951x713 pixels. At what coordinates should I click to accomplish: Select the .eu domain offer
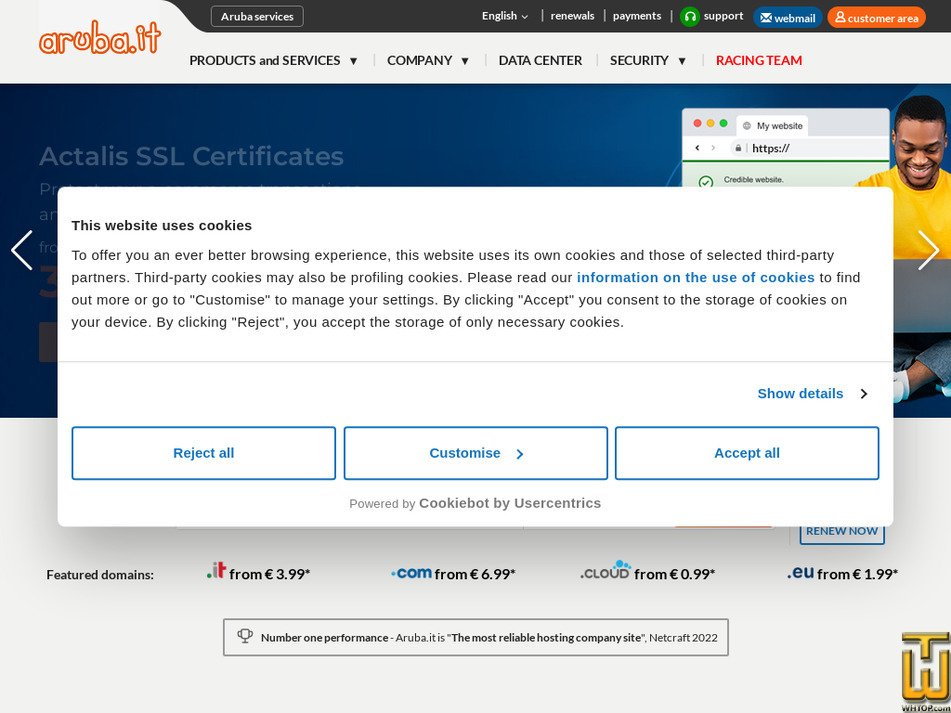click(x=842, y=574)
